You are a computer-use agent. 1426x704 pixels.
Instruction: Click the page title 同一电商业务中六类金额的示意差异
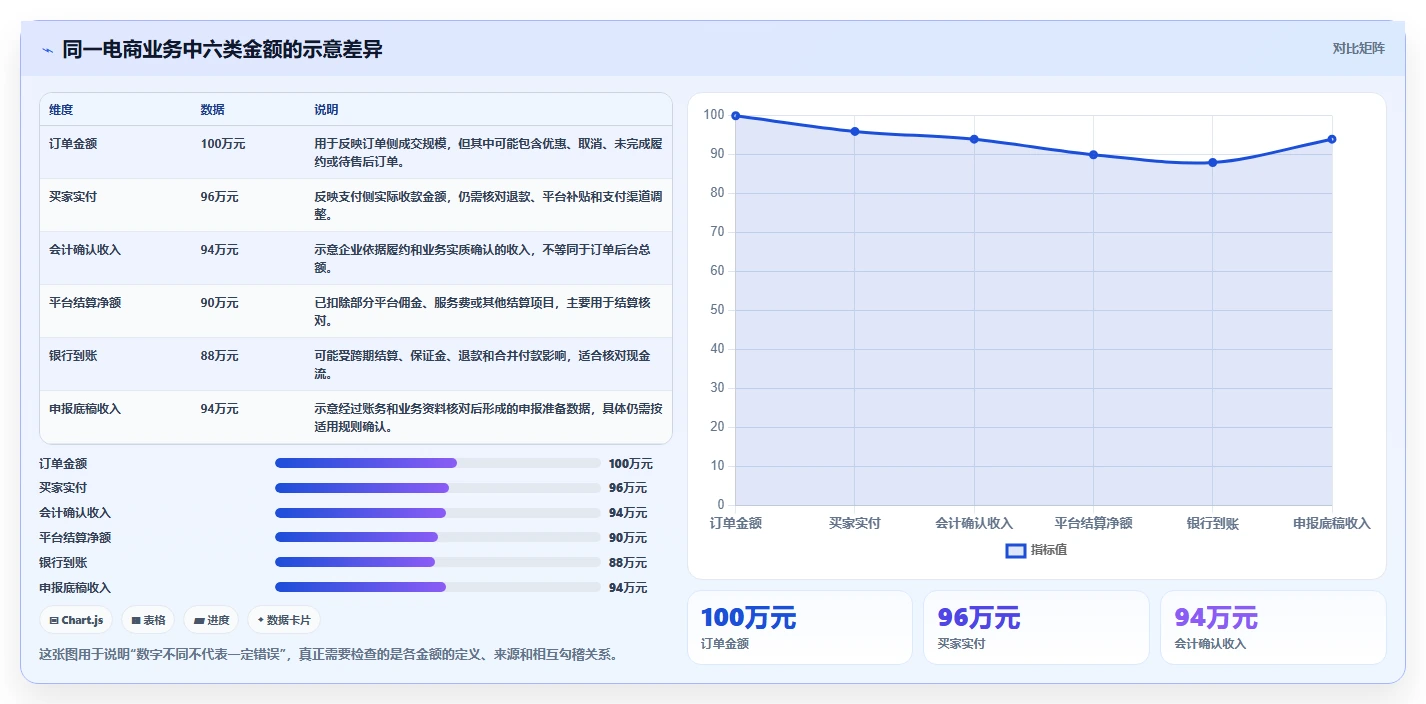coord(222,50)
